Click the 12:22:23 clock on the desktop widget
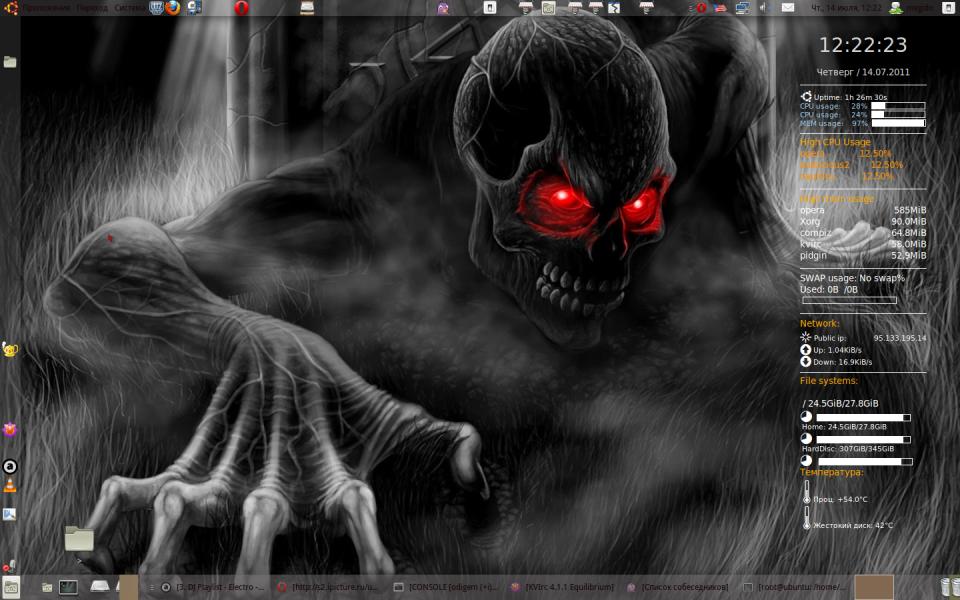 863,45
